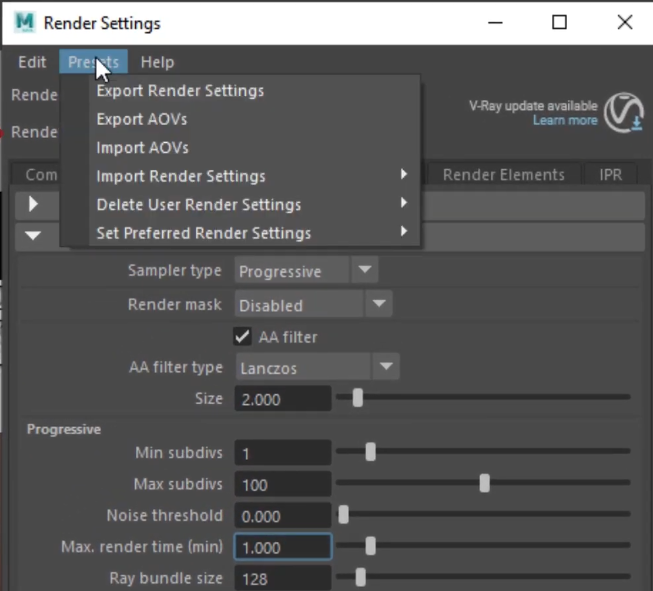Collapse the expanded section arrow
This screenshot has height=591, width=653.
tap(34, 236)
